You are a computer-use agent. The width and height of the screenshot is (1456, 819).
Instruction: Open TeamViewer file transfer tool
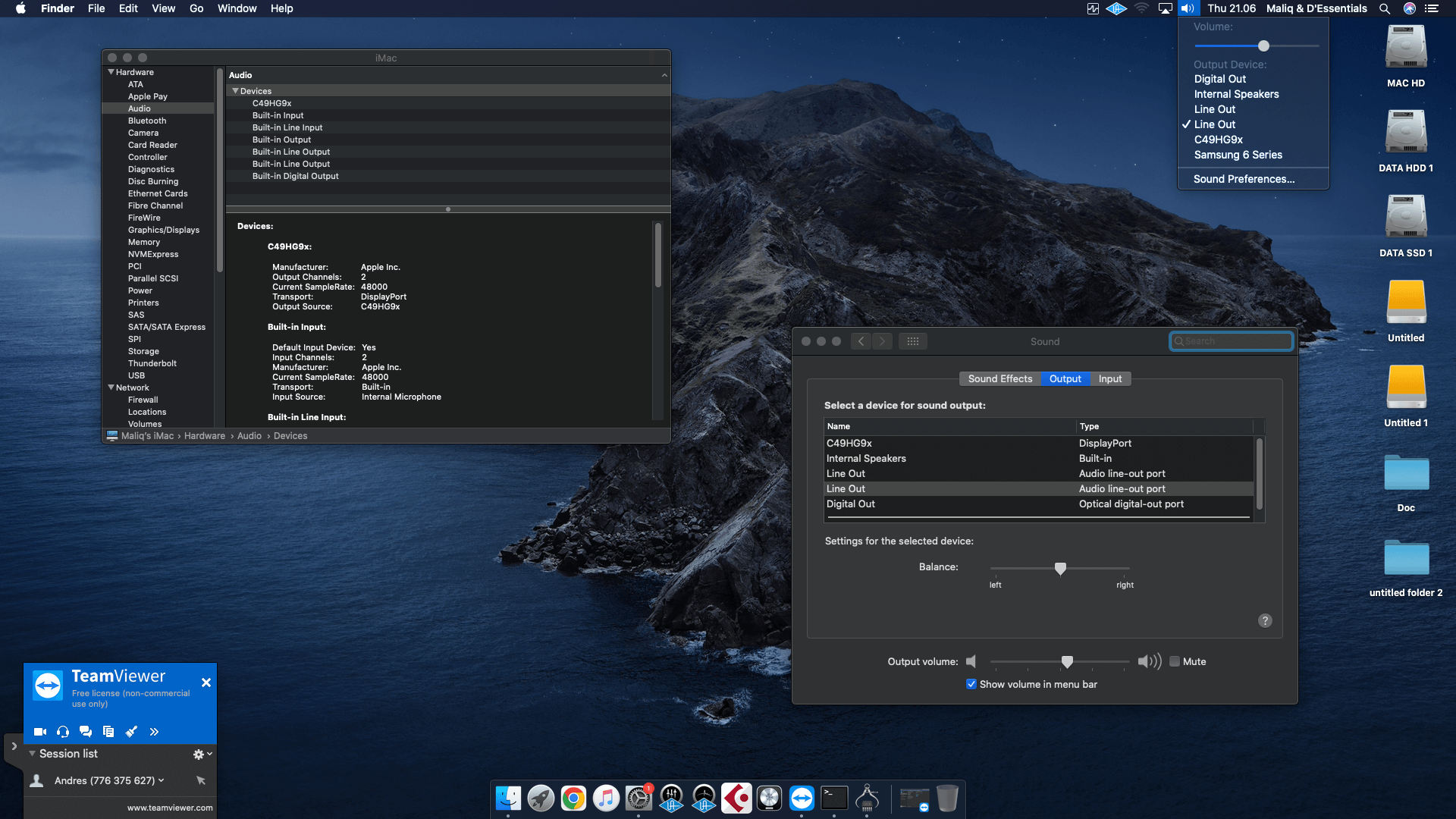(108, 731)
